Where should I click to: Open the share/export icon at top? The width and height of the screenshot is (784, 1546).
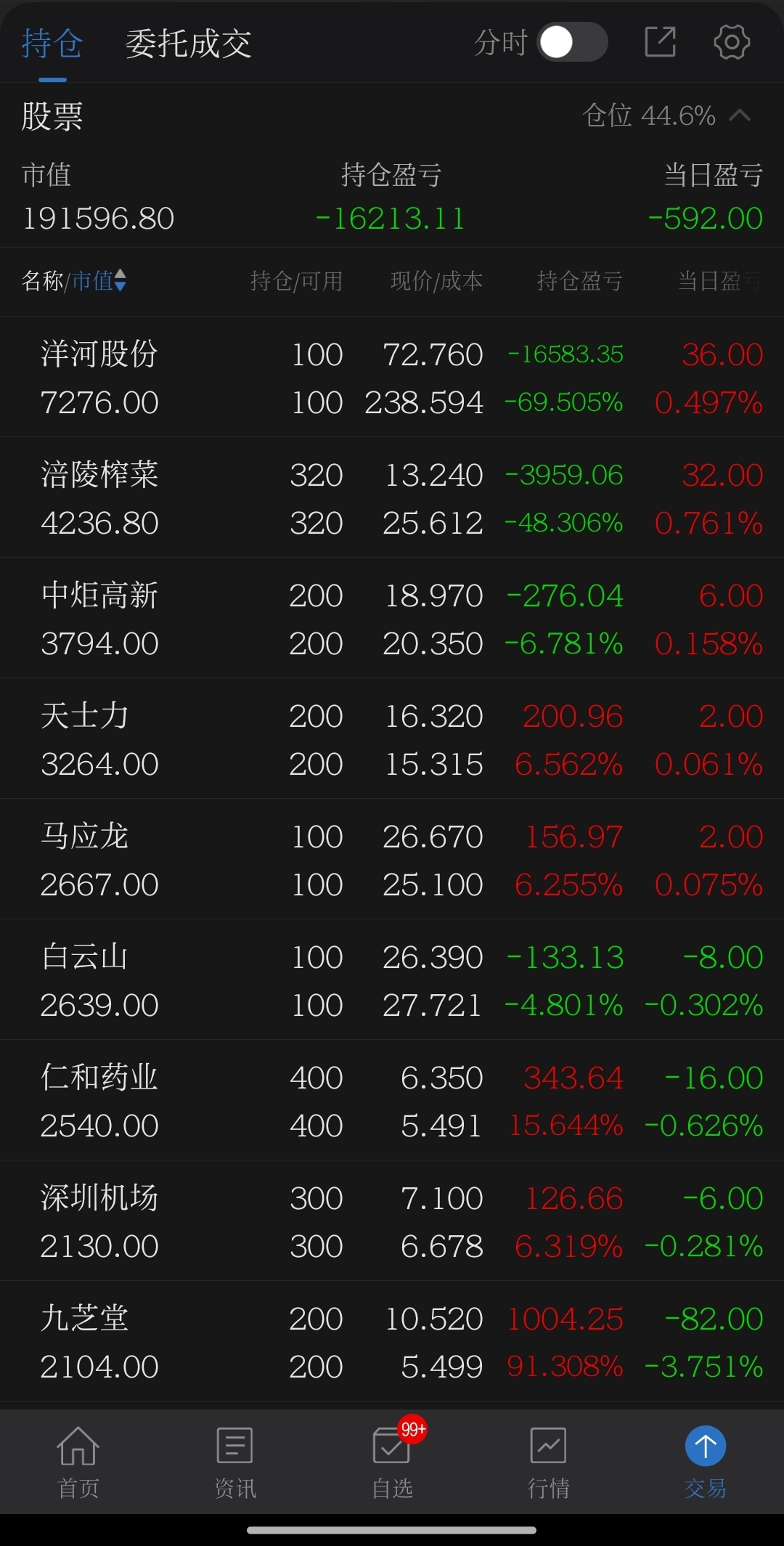660,42
